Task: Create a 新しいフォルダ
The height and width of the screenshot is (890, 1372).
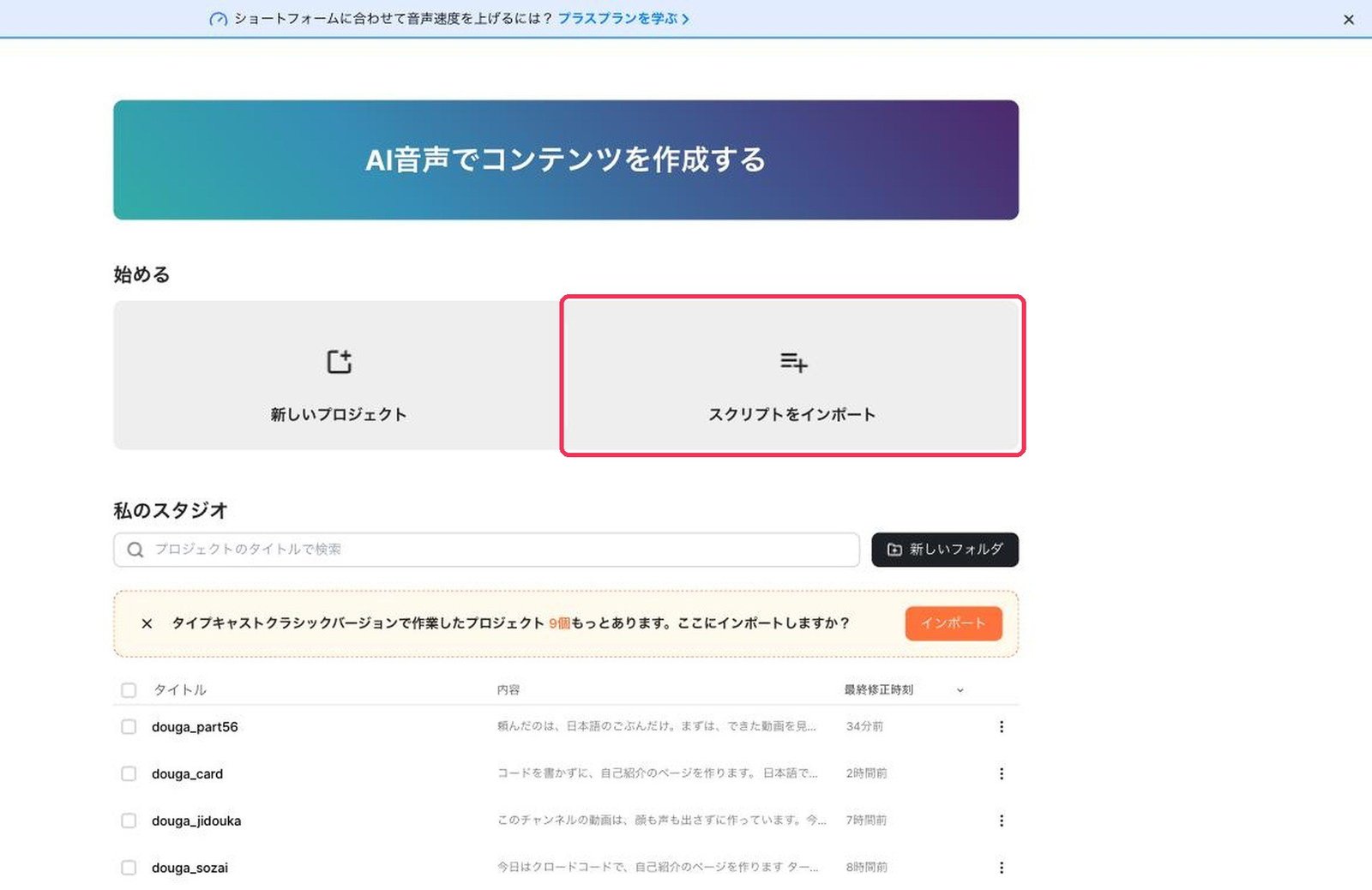Action: click(x=945, y=550)
